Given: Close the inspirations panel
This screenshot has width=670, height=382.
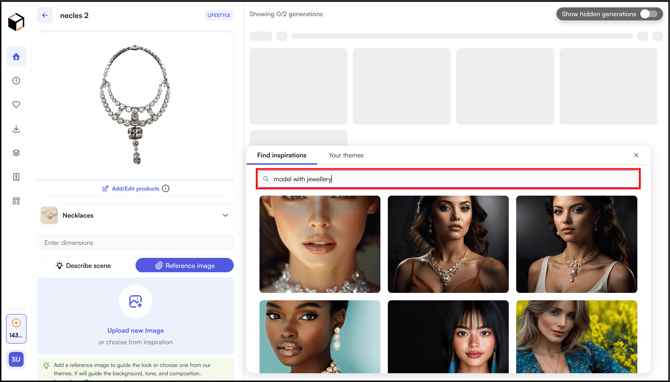Looking at the screenshot, I should 636,155.
